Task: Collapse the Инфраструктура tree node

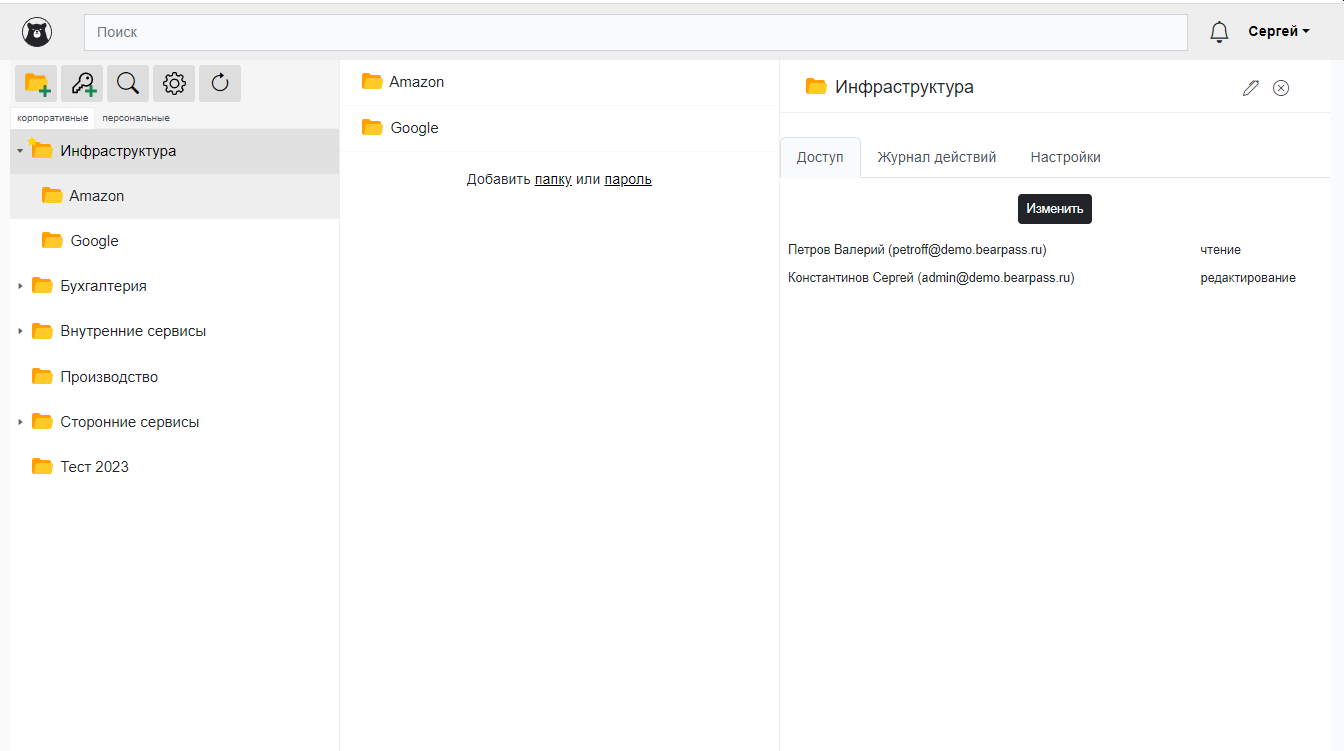Action: click(x=20, y=151)
